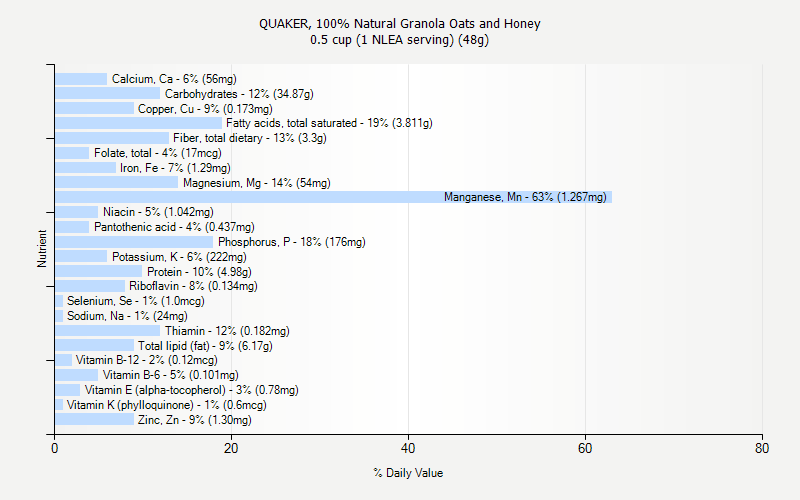Click the Fatty acids saturated bar

coord(138,123)
